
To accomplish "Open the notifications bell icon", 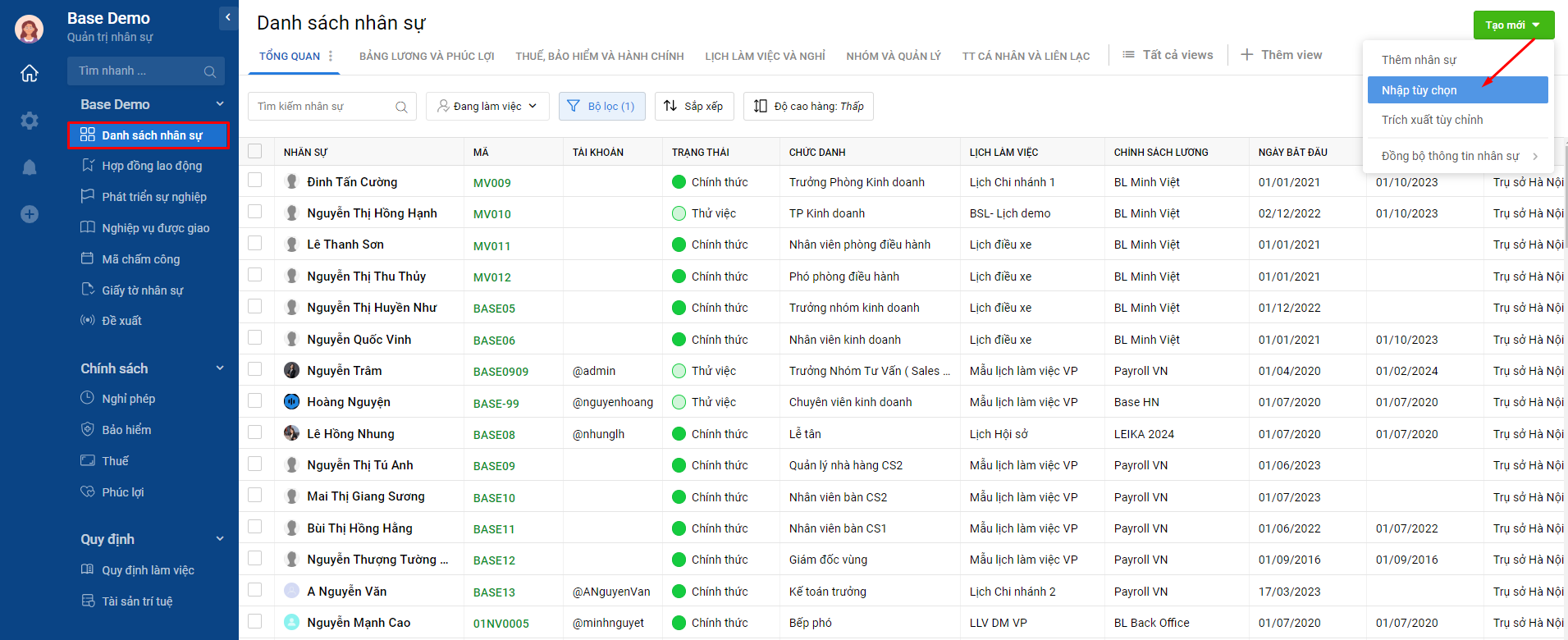I will (30, 167).
